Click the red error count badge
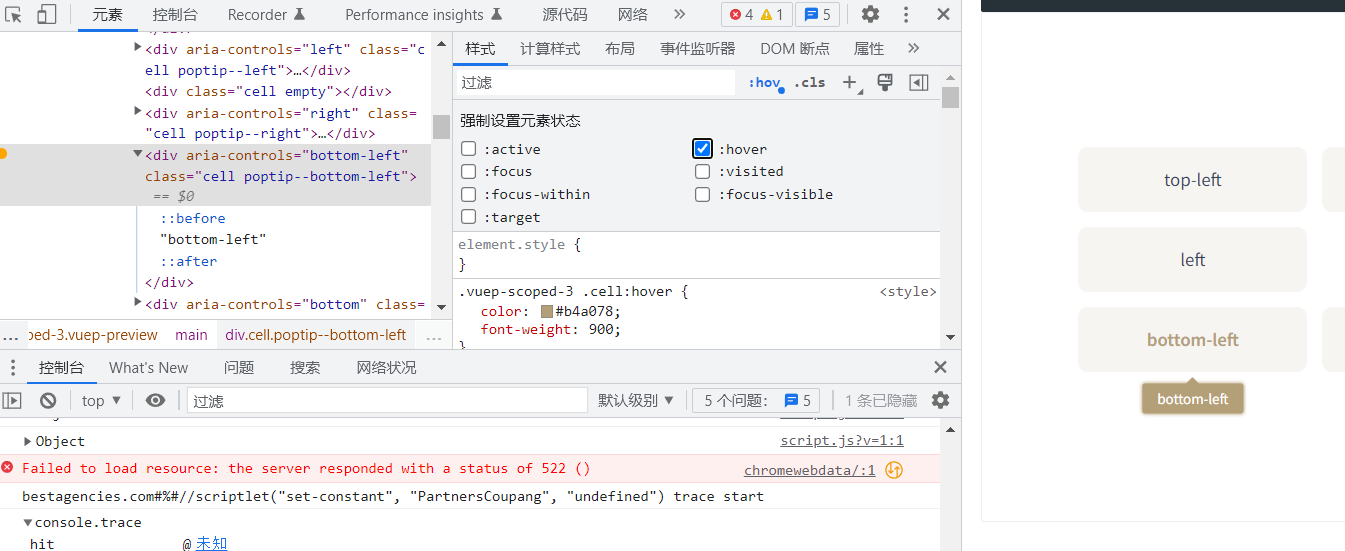The width and height of the screenshot is (1345, 551). point(741,15)
